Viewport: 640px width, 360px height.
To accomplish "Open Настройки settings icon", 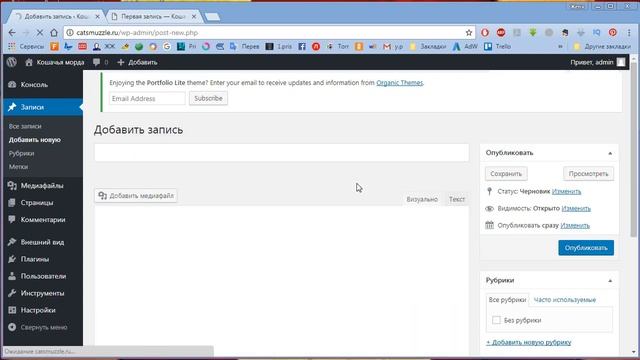I will pyautogui.click(x=12, y=311).
